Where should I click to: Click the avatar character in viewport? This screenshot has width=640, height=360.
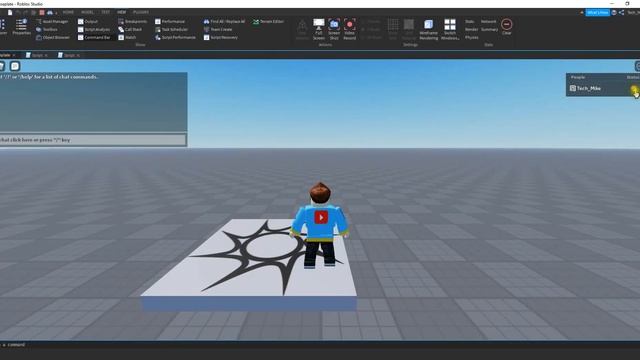[x=320, y=225]
